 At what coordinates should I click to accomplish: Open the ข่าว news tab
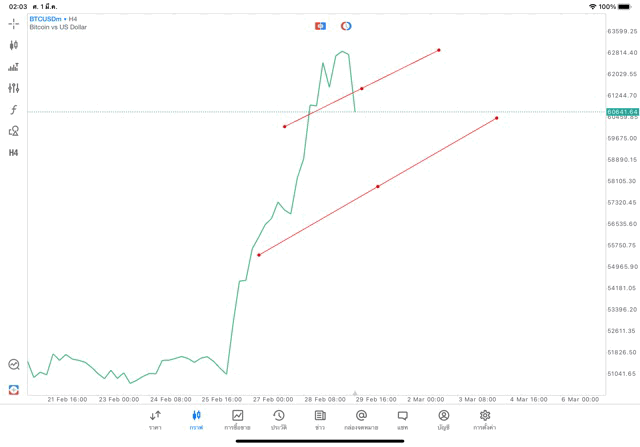click(320, 419)
